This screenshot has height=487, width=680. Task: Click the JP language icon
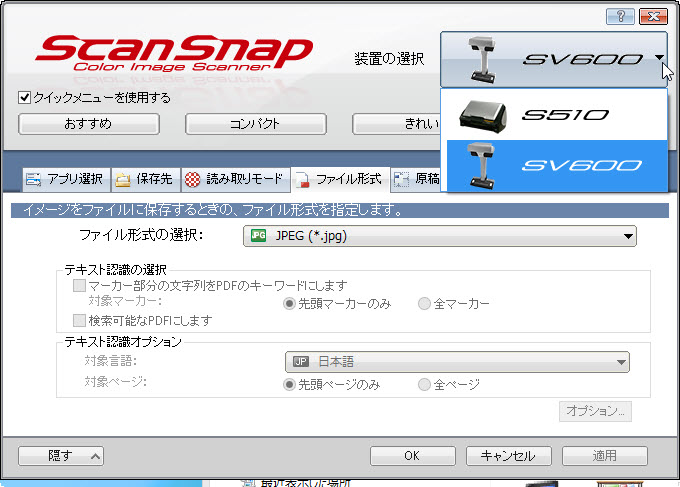tap(301, 362)
